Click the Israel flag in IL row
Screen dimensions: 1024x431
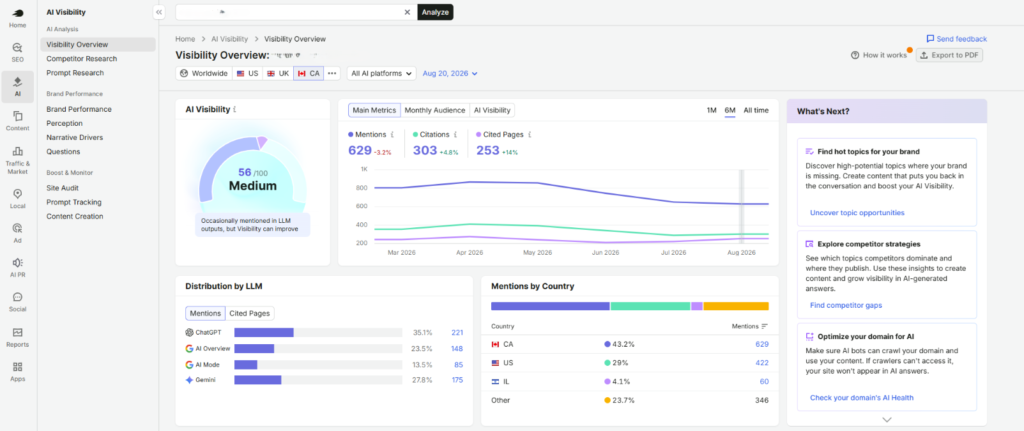pyautogui.click(x=495, y=381)
